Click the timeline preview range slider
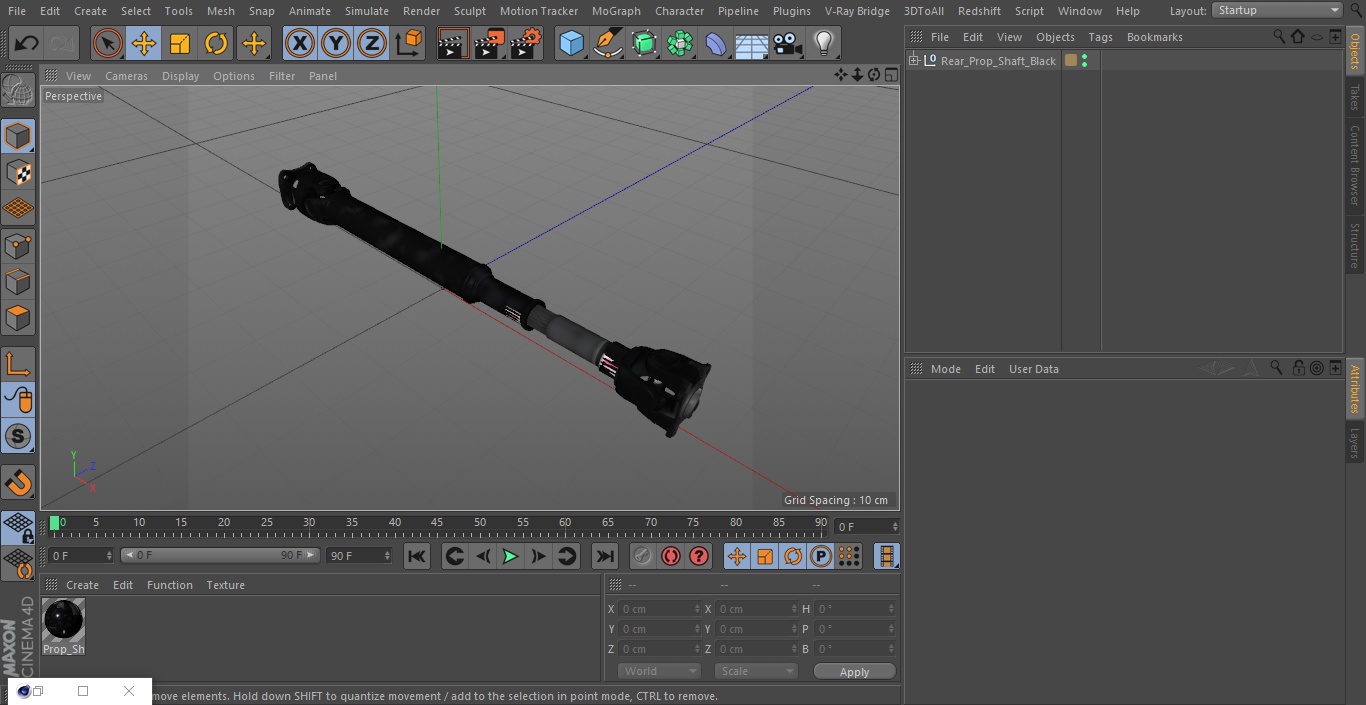 coord(220,555)
